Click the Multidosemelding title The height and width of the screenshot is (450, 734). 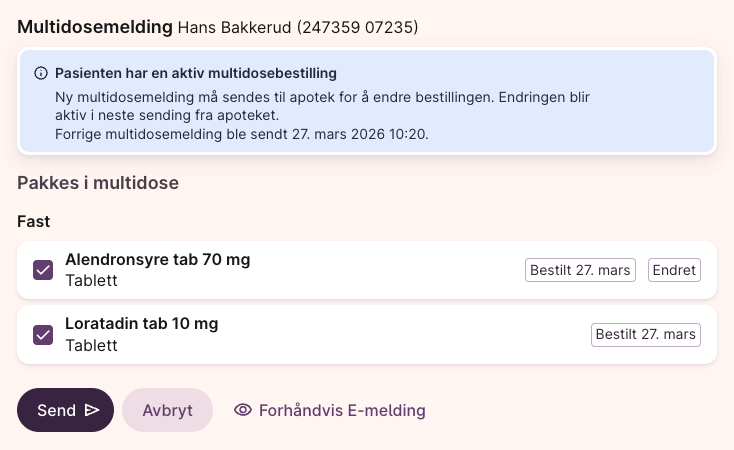click(x=94, y=26)
